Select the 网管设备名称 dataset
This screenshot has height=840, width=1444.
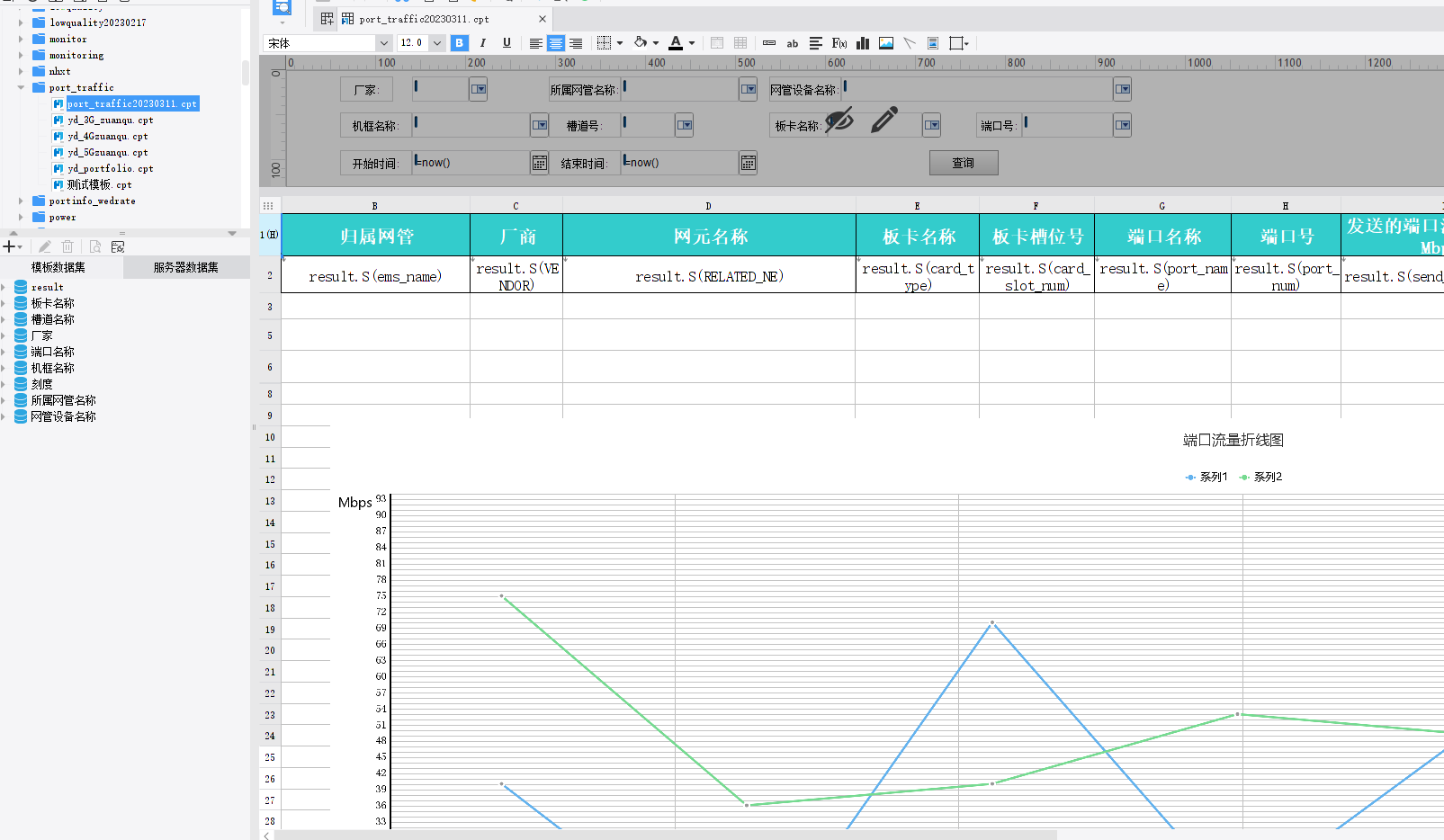(64, 416)
